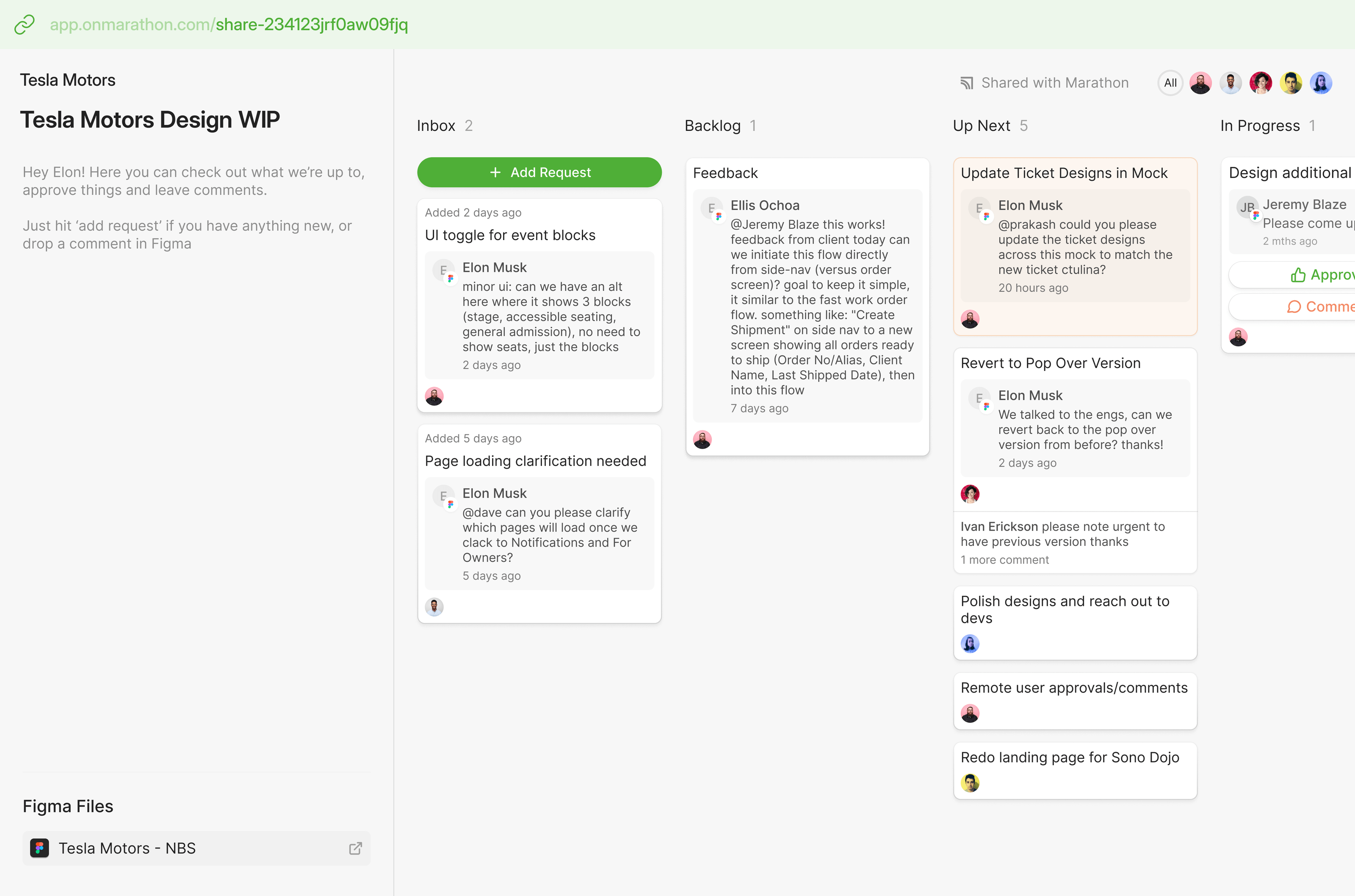
Task: Click the Shared with Marathon cast icon
Action: (967, 83)
